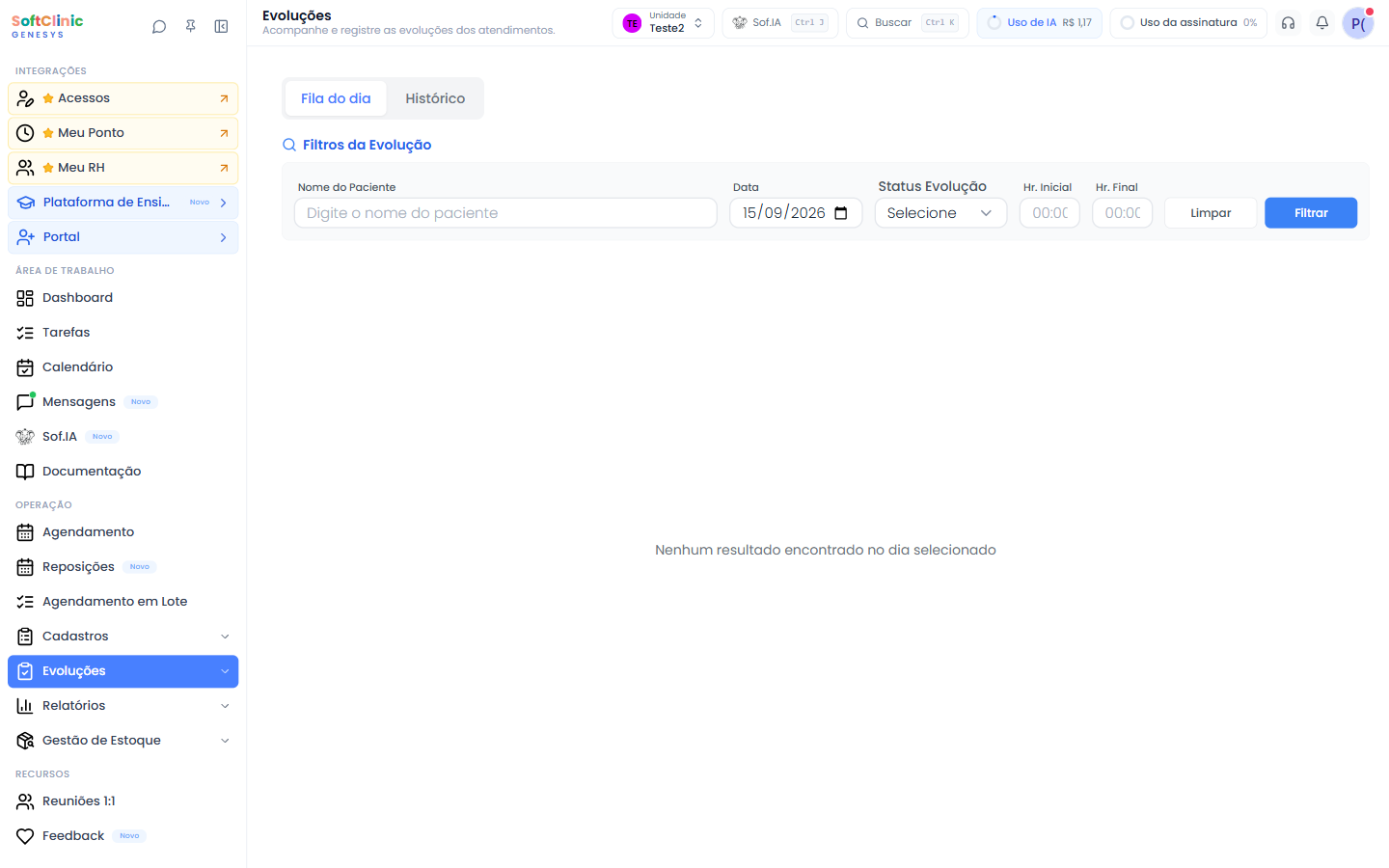Viewport: 1389px width, 868px height.
Task: Click the Dashboard grid icon
Action: [x=25, y=298]
